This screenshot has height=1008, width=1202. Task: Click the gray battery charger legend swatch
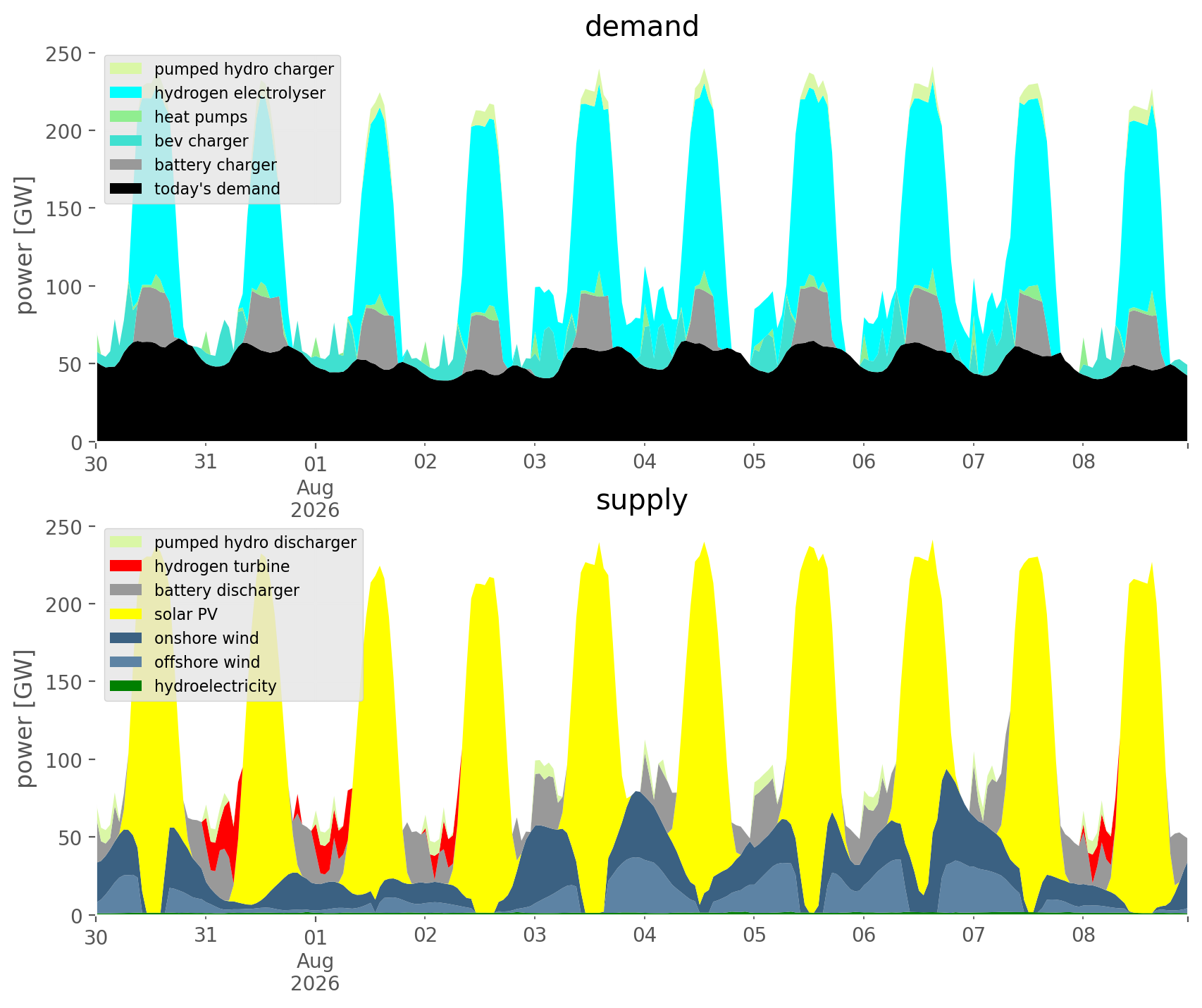127,165
